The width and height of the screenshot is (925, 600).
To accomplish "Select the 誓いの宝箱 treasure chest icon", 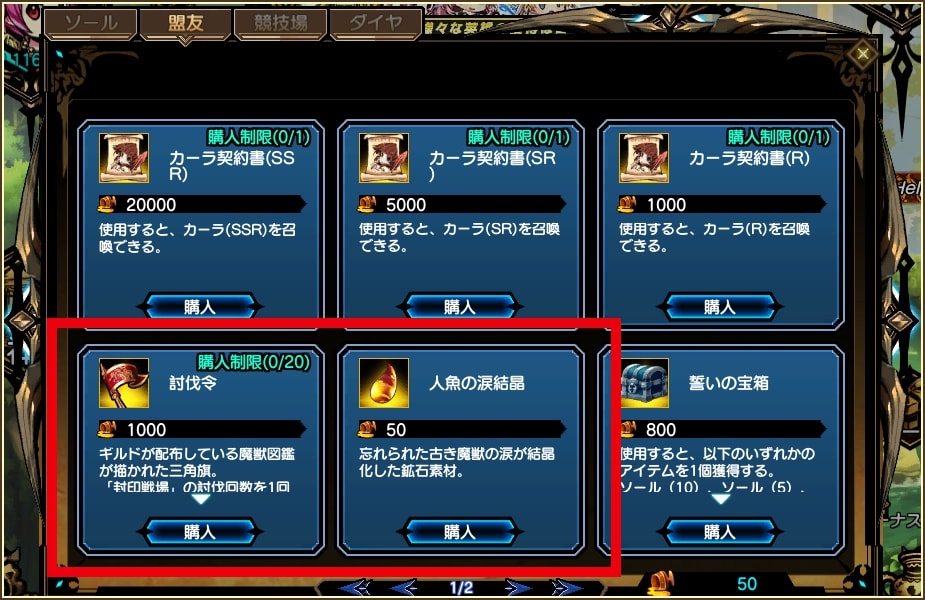I will (644, 383).
